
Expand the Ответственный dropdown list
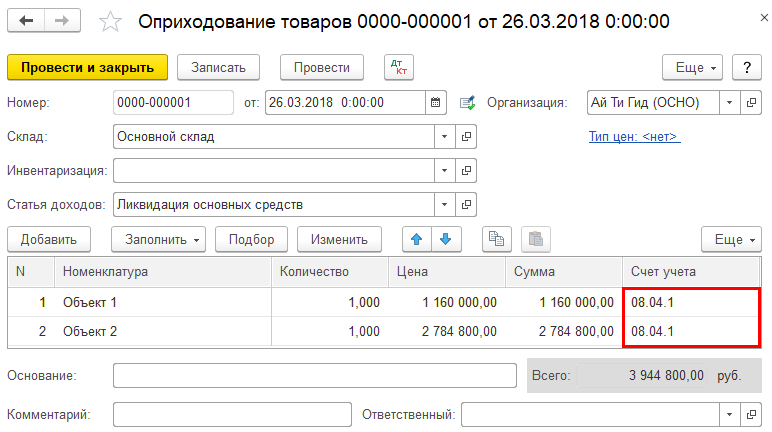click(x=730, y=414)
